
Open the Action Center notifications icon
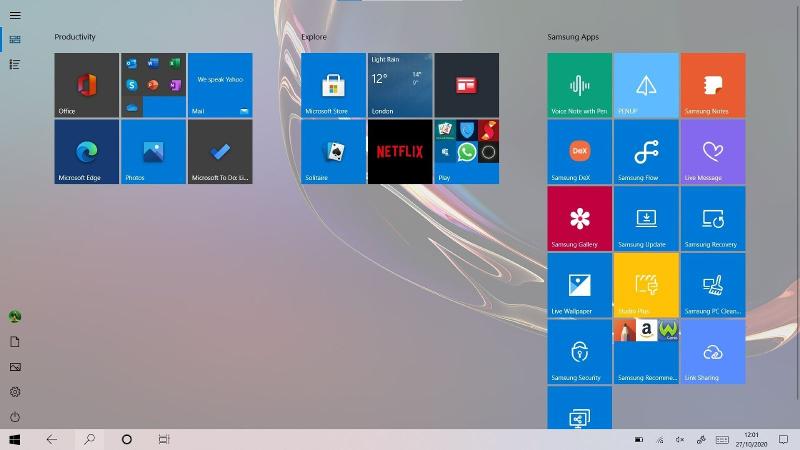tap(784, 439)
